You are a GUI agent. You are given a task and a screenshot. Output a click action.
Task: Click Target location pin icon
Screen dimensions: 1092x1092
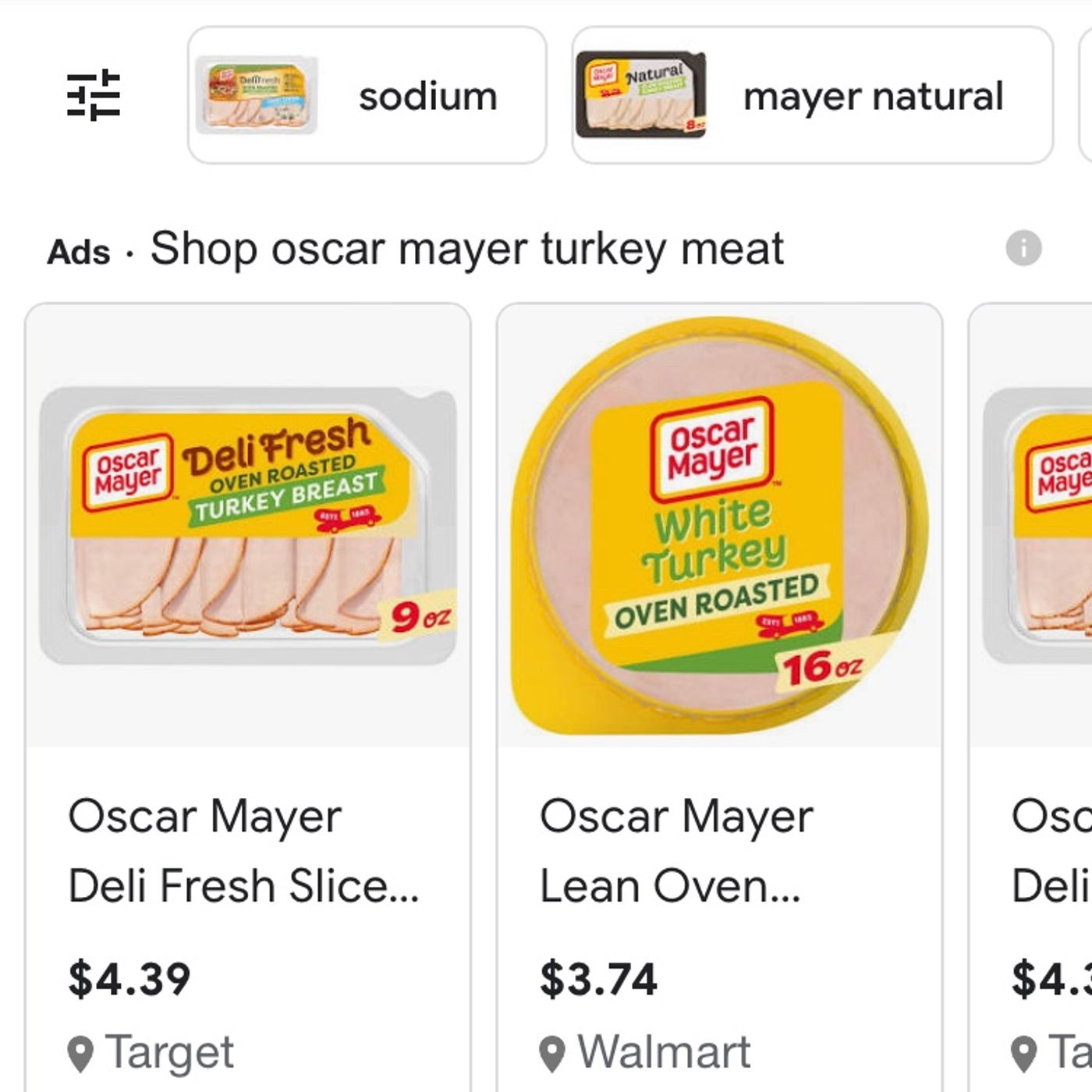pos(81,1054)
